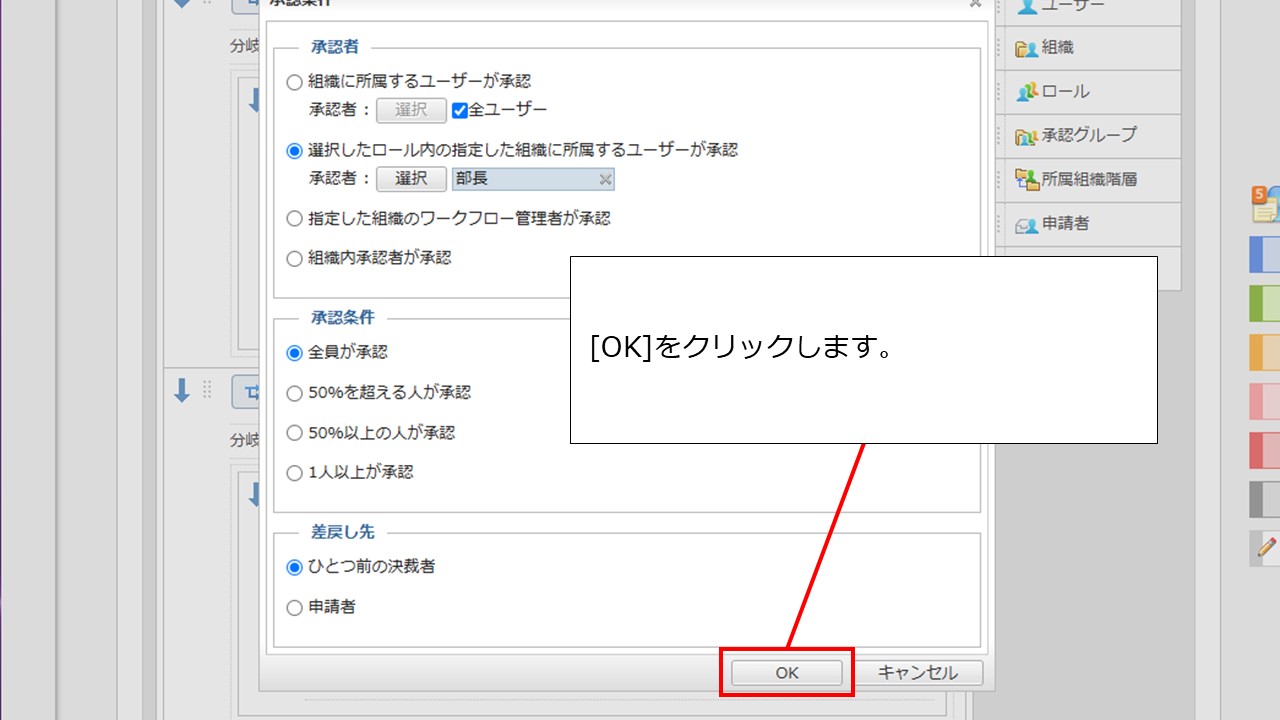Set return destination to "ひとつ前の決裁者"
Viewport: 1280px width, 720px height.
click(294, 568)
